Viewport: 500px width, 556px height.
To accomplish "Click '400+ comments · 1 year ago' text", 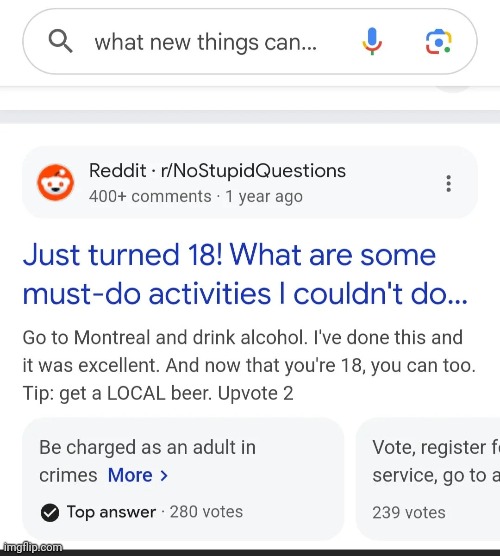I will [x=196, y=196].
